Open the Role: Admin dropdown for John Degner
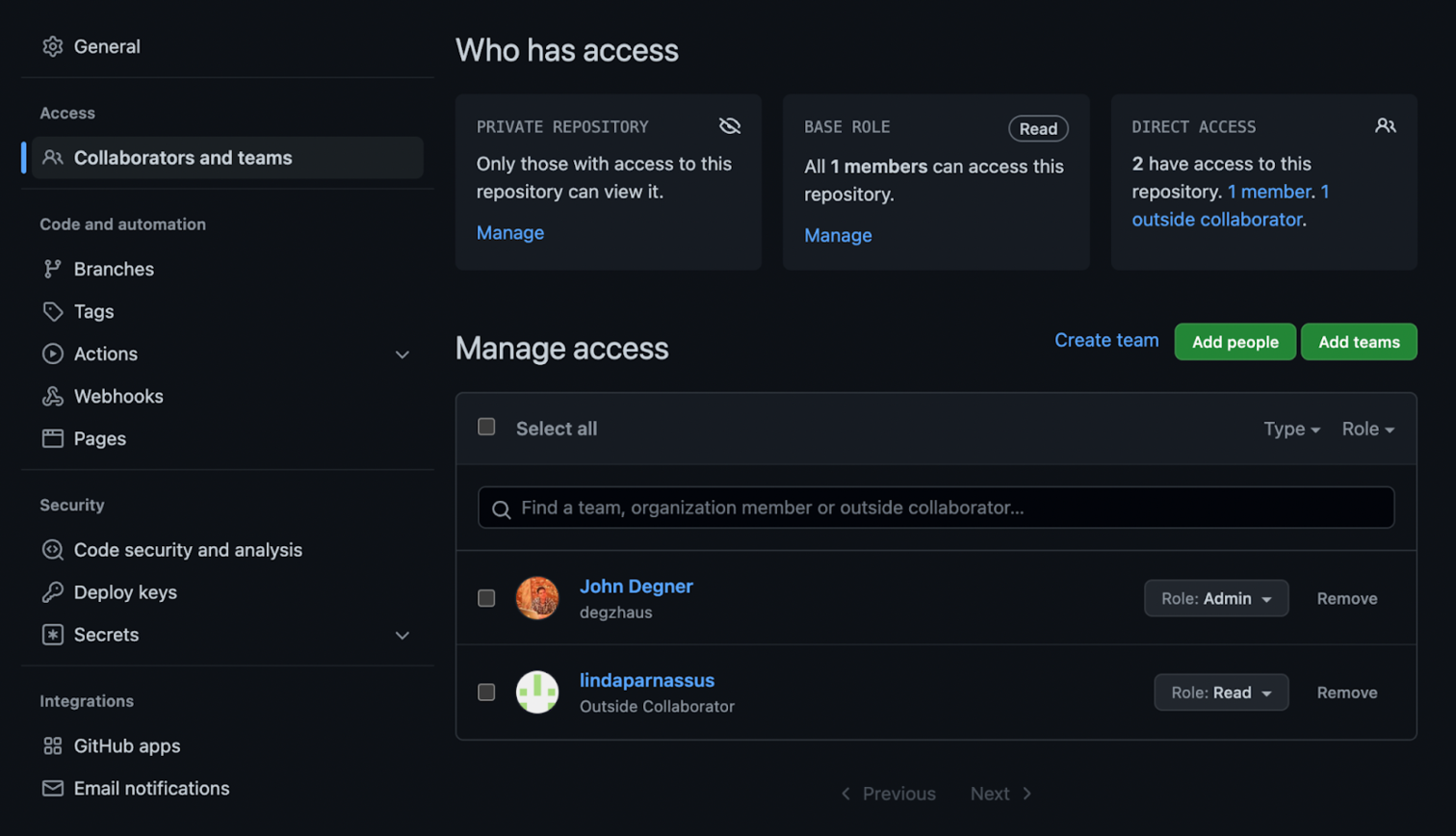1456x836 pixels. pyautogui.click(x=1216, y=597)
